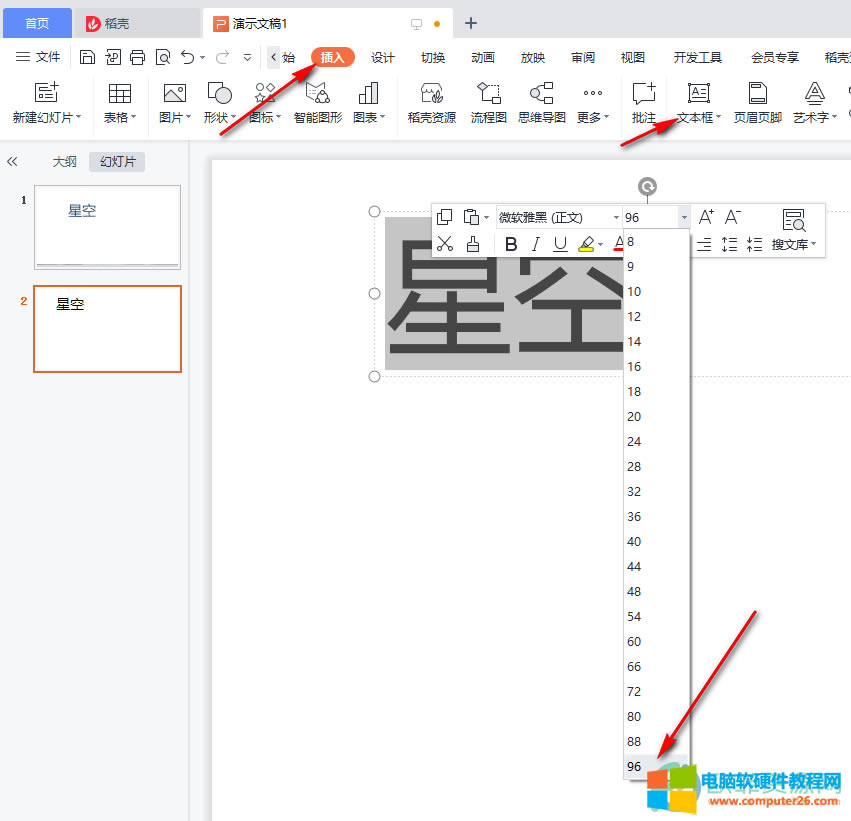Screen dimensions: 851x821
Task: Click the Save icon in quick access toolbar
Action: 87,57
